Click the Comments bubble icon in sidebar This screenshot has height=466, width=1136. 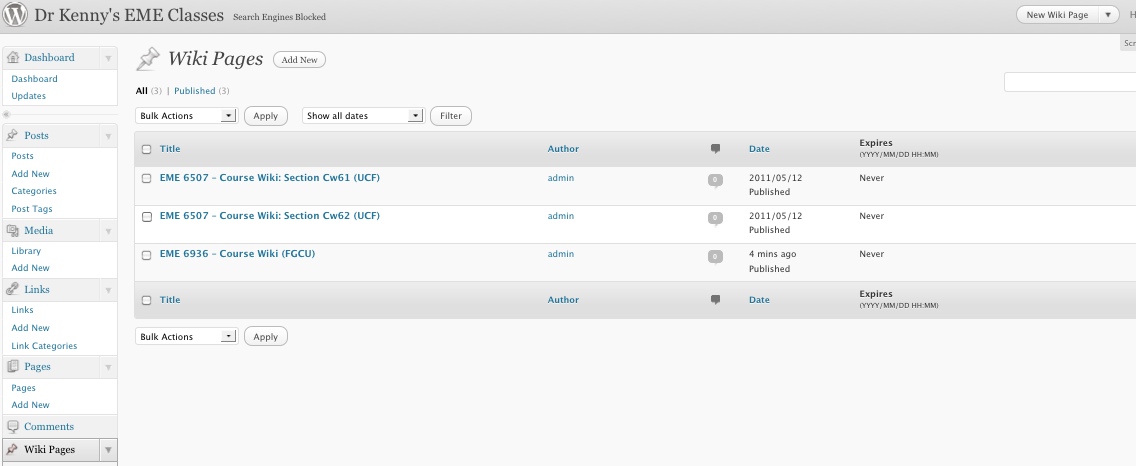tap(13, 427)
